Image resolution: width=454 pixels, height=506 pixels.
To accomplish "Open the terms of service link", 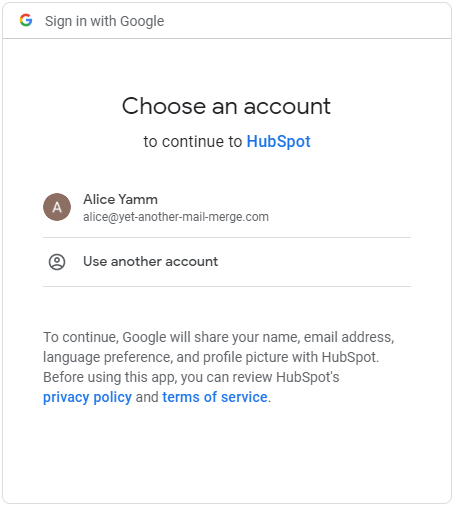I will pos(215,397).
